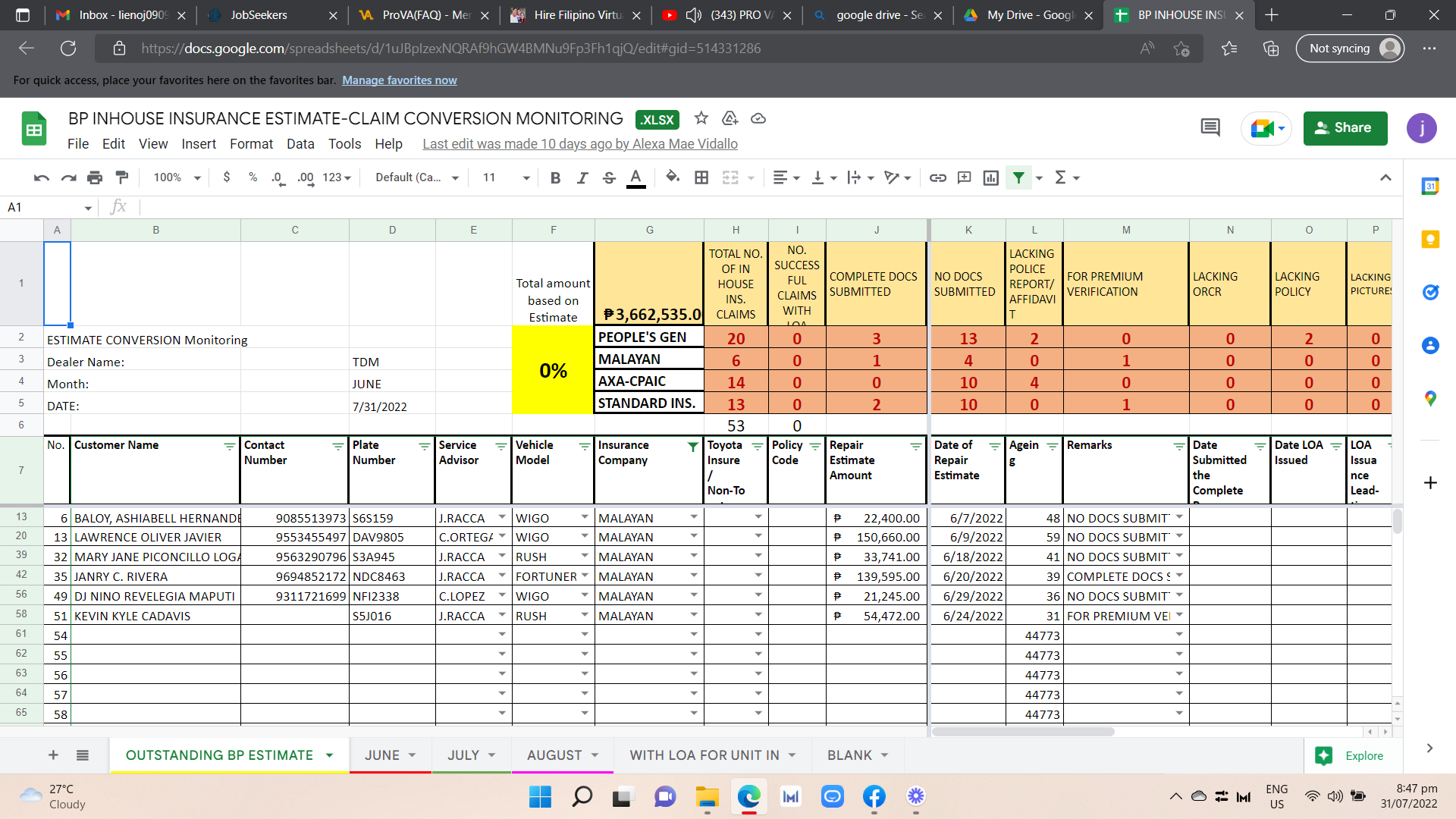This screenshot has height=819, width=1456.
Task: Open the font family dropdown
Action: (x=417, y=177)
